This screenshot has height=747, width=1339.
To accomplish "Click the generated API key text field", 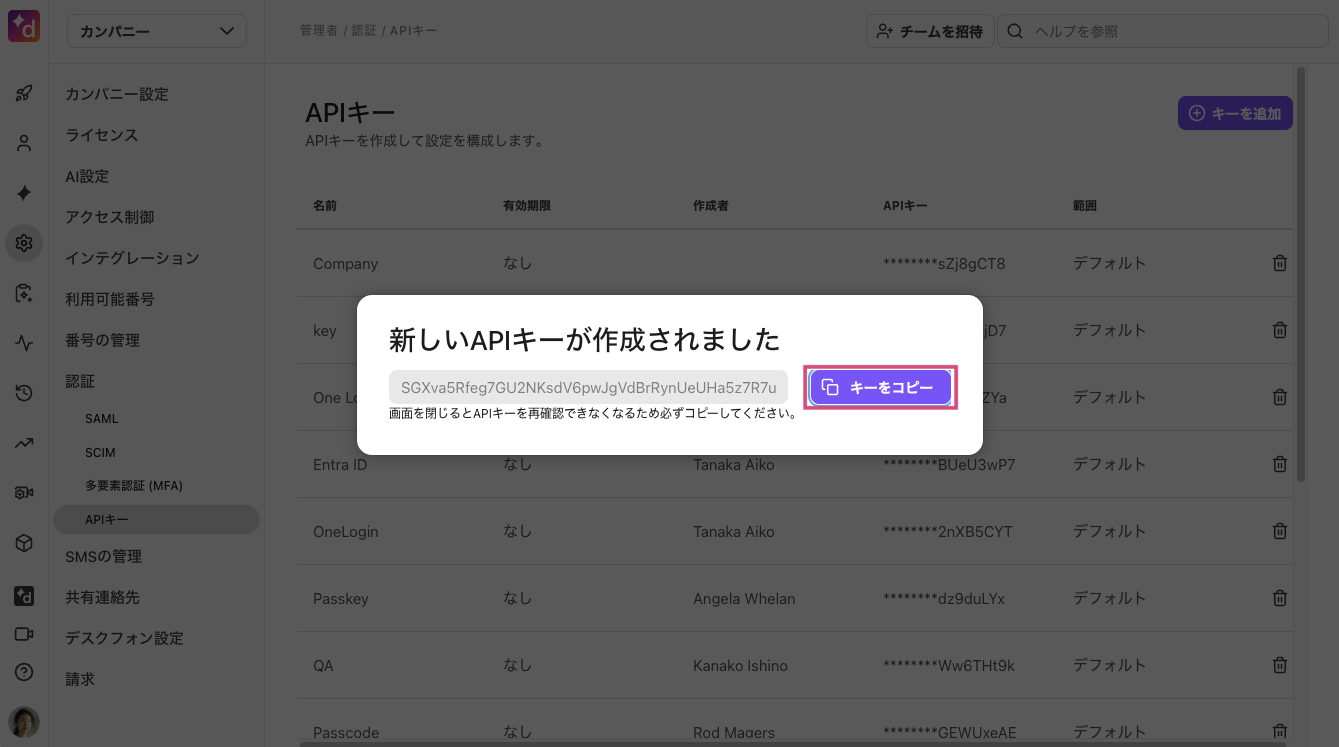I will 588,388.
